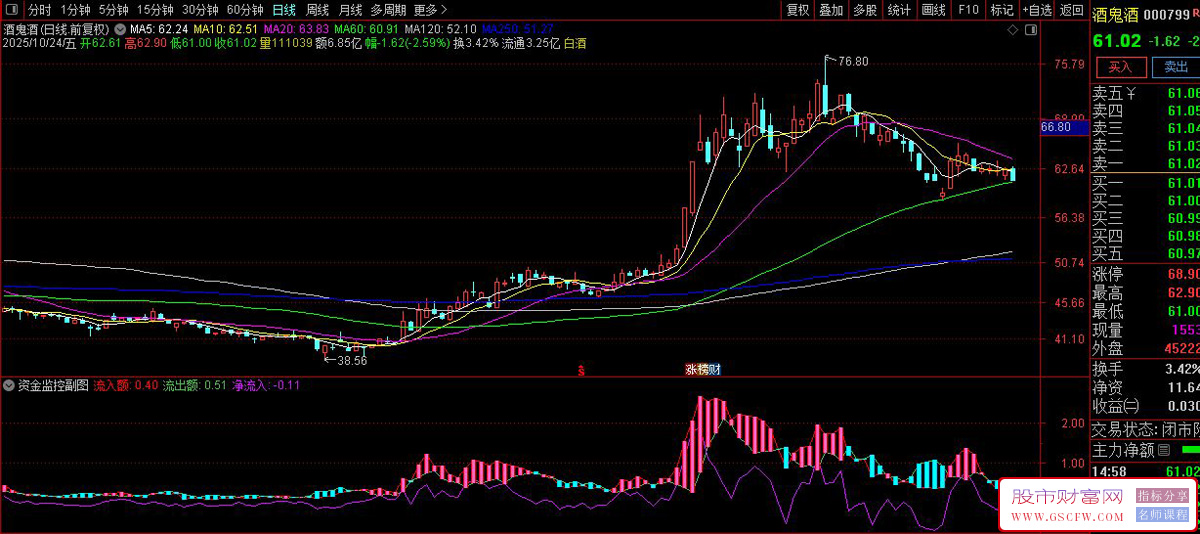Viewport: 1200px width, 534px height.
Task: Click the 涨 tag on timeline
Action: [x=690, y=369]
